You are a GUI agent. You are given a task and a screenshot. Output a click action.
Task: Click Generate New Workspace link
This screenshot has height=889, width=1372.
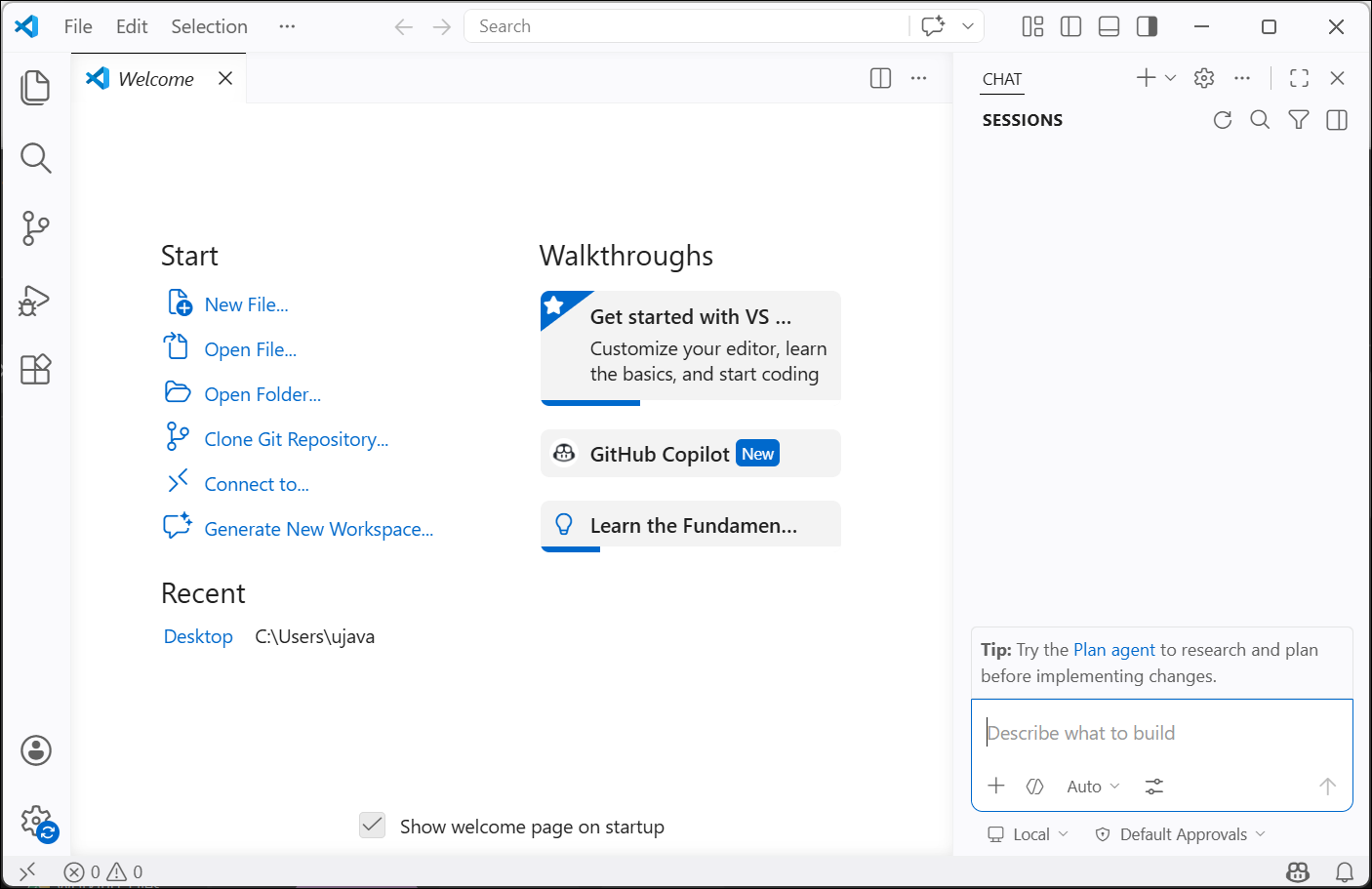click(x=319, y=530)
